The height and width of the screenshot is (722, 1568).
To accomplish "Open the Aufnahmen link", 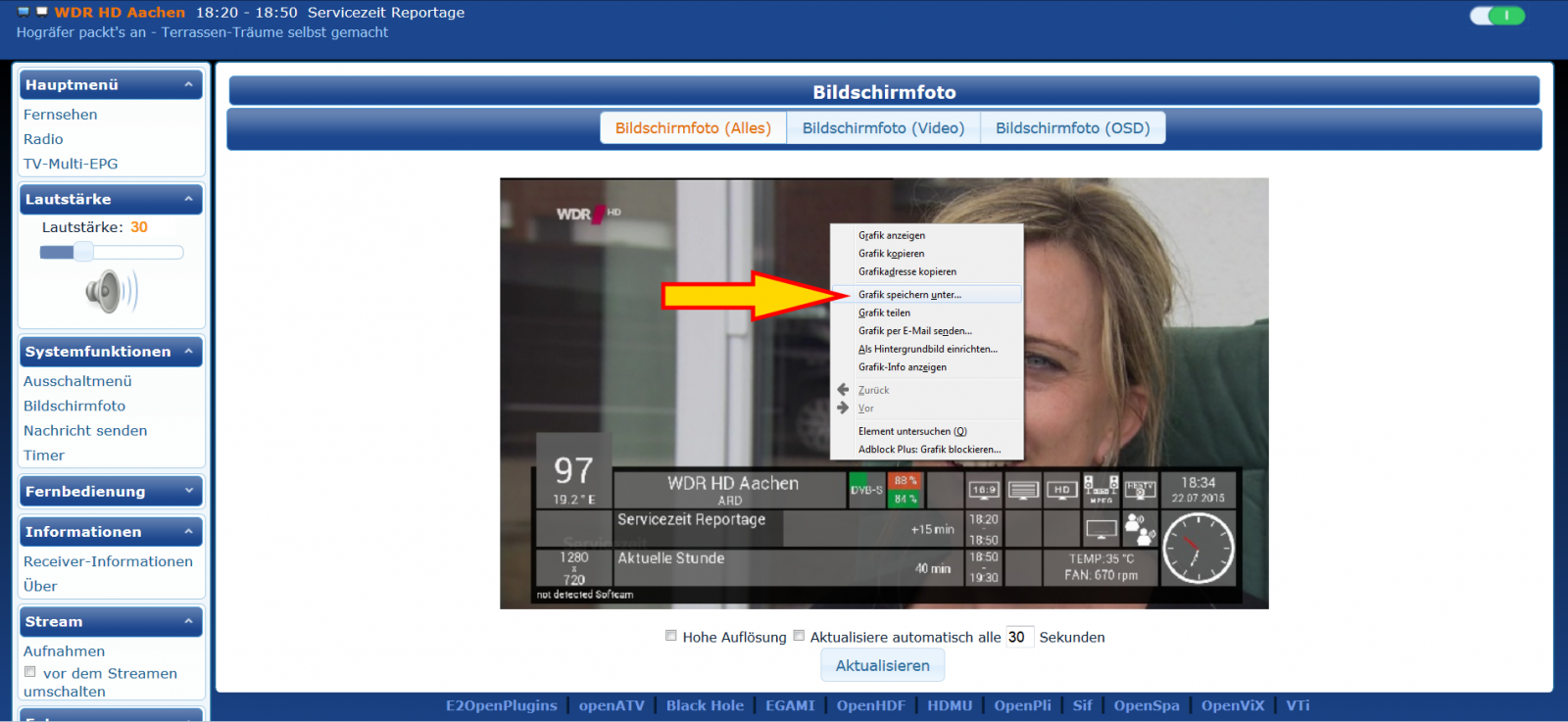I will pos(64,651).
